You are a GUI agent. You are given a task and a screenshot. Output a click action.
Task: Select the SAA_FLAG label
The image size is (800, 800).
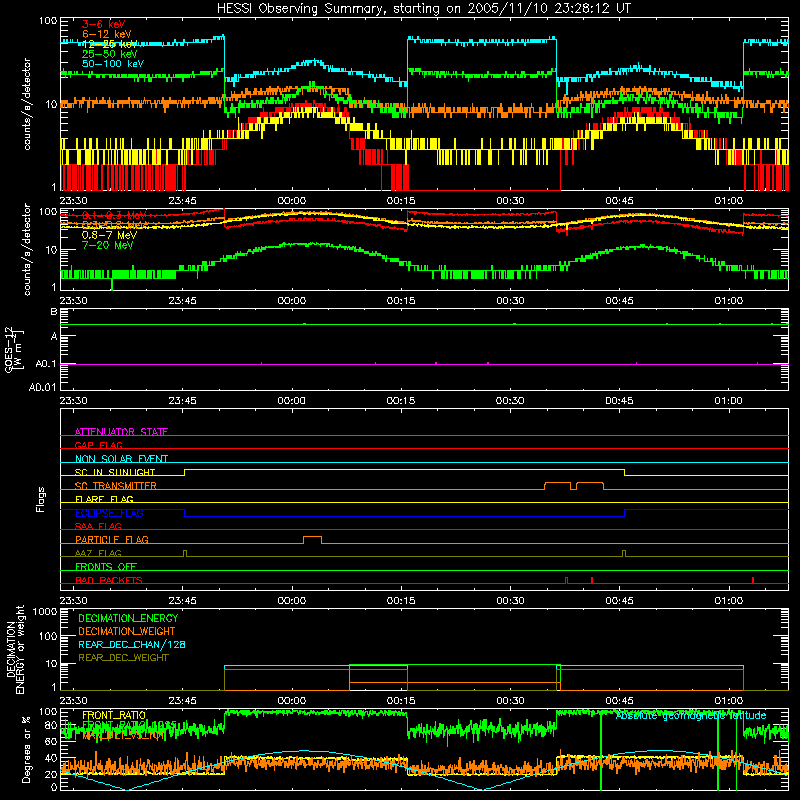point(98,526)
